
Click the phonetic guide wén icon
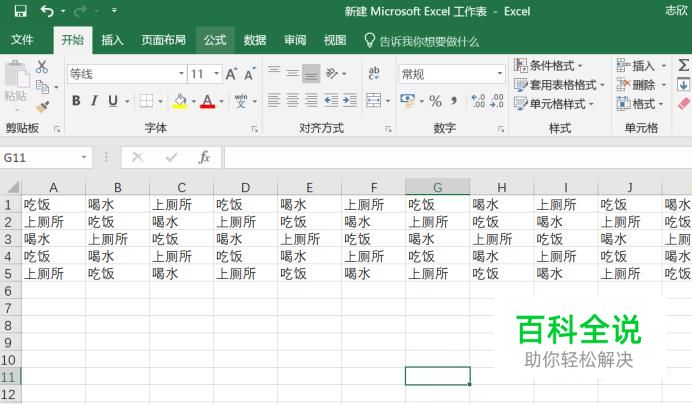point(241,101)
